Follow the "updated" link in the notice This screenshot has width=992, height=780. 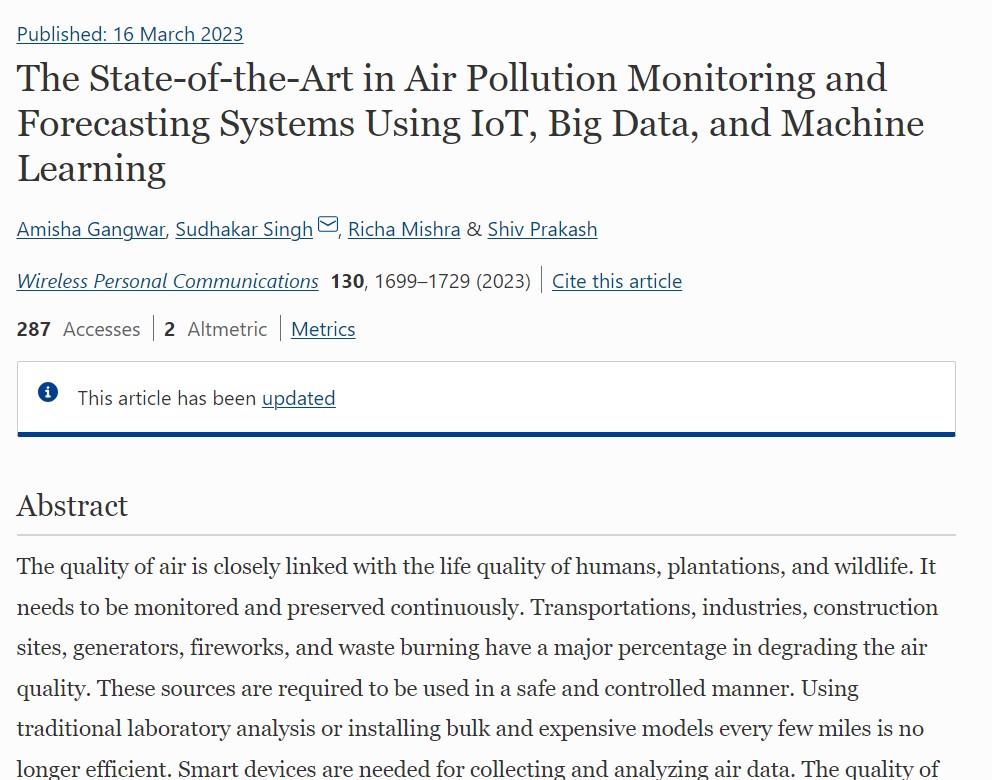pos(298,398)
